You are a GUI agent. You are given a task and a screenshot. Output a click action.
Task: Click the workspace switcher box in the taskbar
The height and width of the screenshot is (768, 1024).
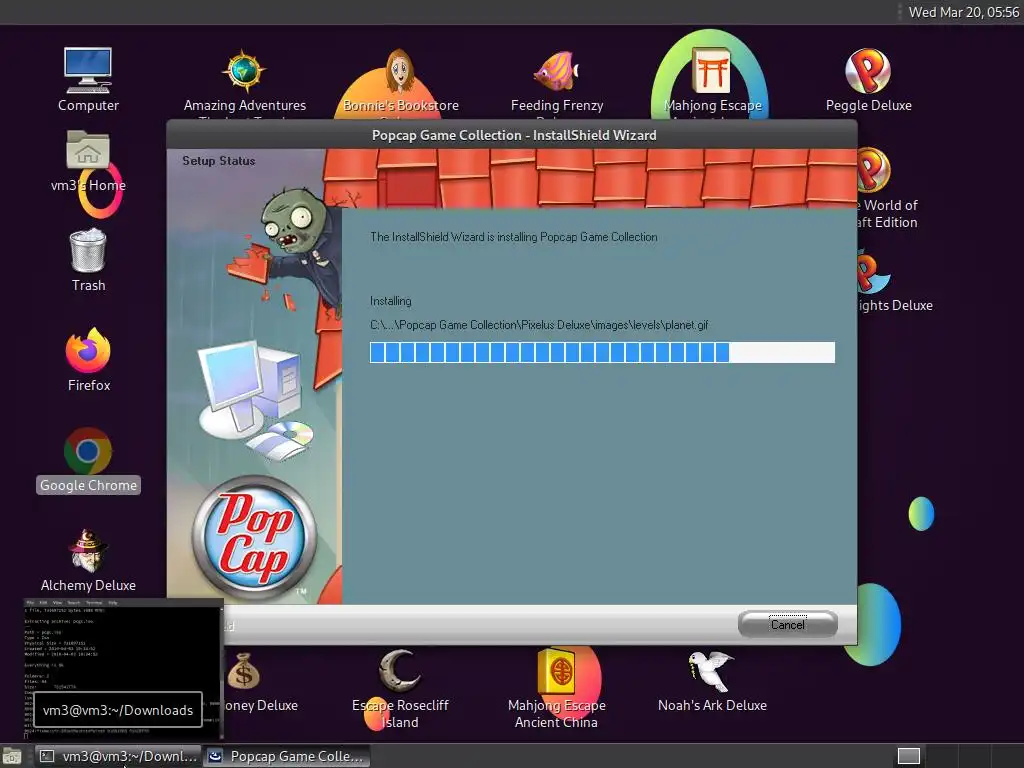[x=908, y=756]
